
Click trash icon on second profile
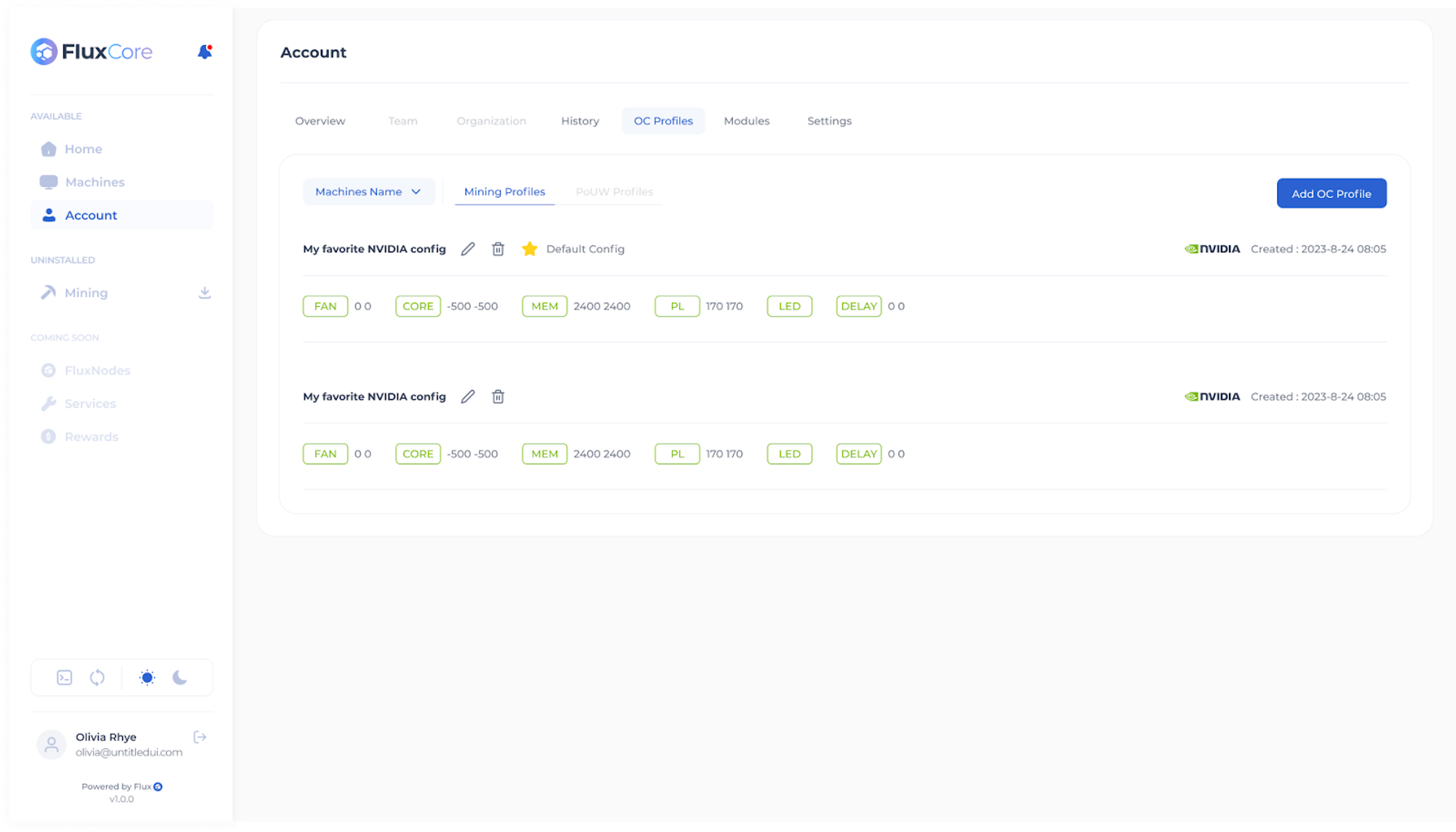tap(498, 397)
